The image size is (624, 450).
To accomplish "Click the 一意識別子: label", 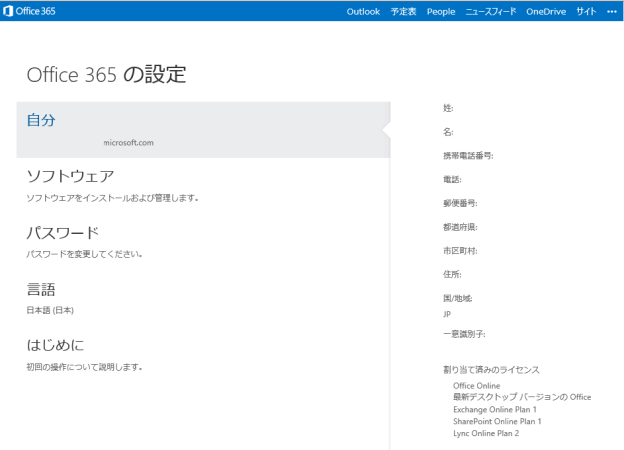I will (x=464, y=334).
